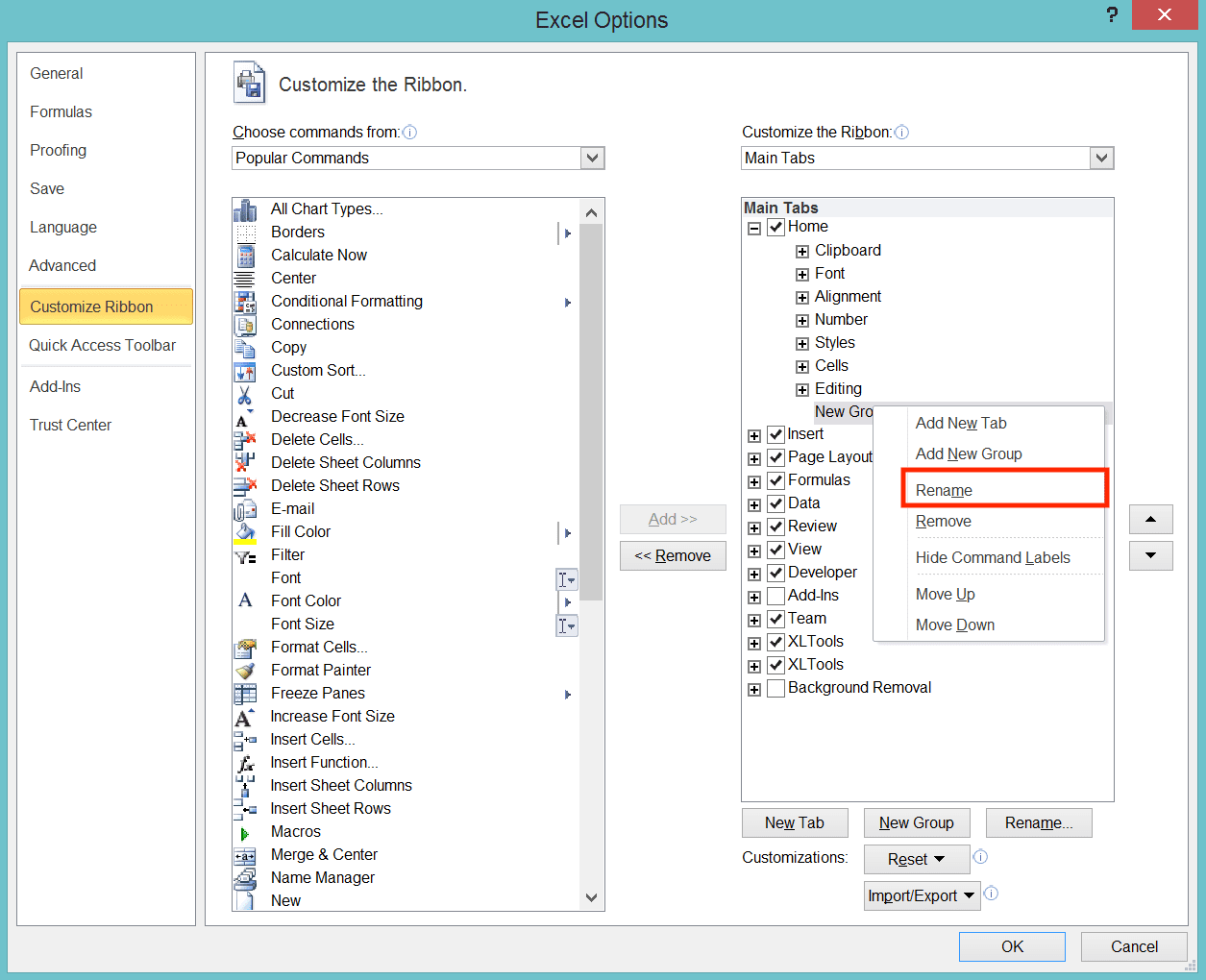This screenshot has width=1206, height=980.
Task: Click the New Group button
Action: [917, 822]
